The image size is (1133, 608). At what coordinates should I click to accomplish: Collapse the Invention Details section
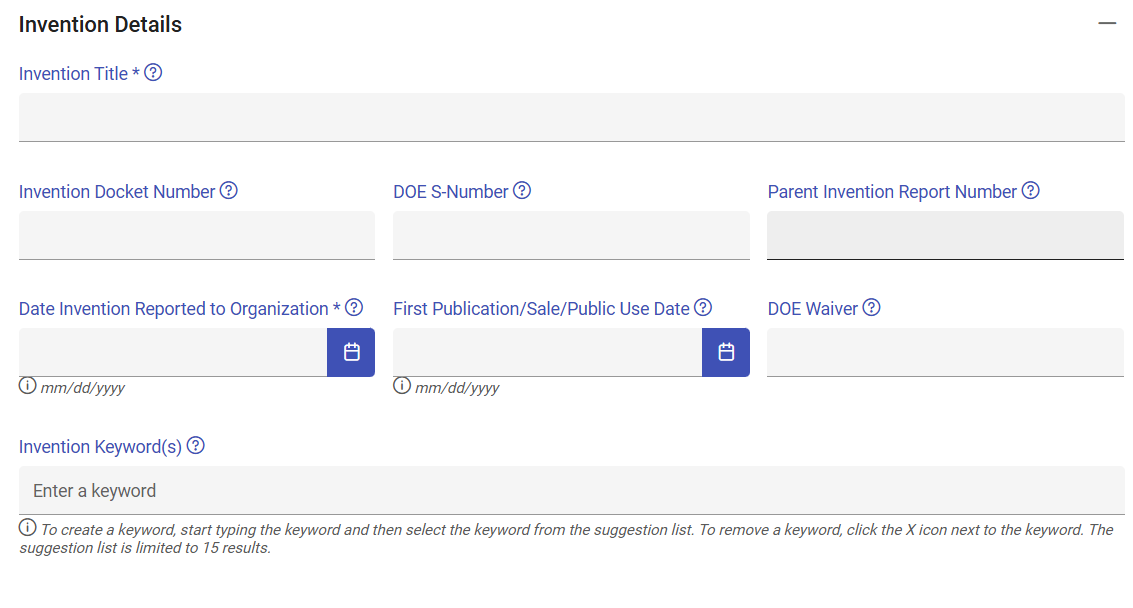tap(1106, 23)
